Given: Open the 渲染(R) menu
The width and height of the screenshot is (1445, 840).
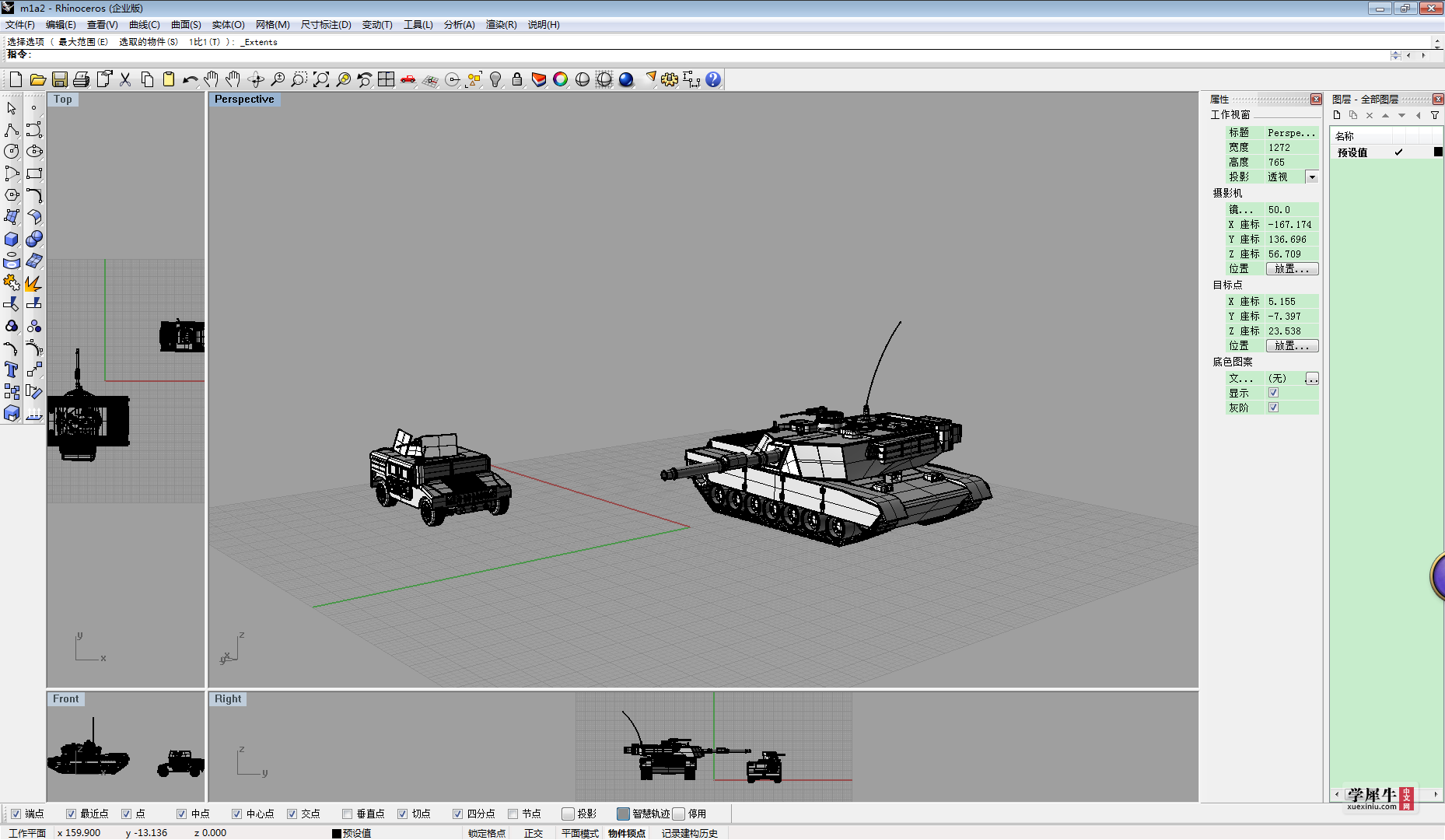Looking at the screenshot, I should (x=501, y=25).
